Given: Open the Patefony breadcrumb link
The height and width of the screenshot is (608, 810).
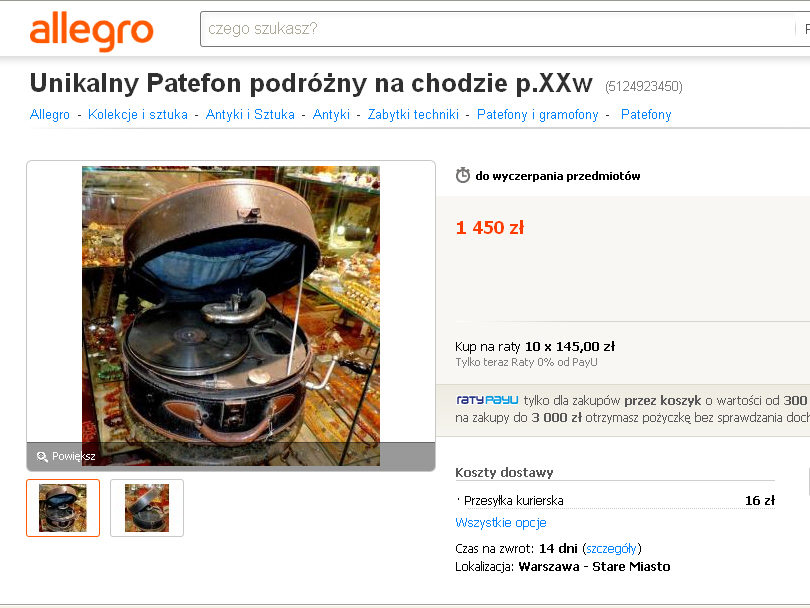Looking at the screenshot, I should tap(646, 114).
